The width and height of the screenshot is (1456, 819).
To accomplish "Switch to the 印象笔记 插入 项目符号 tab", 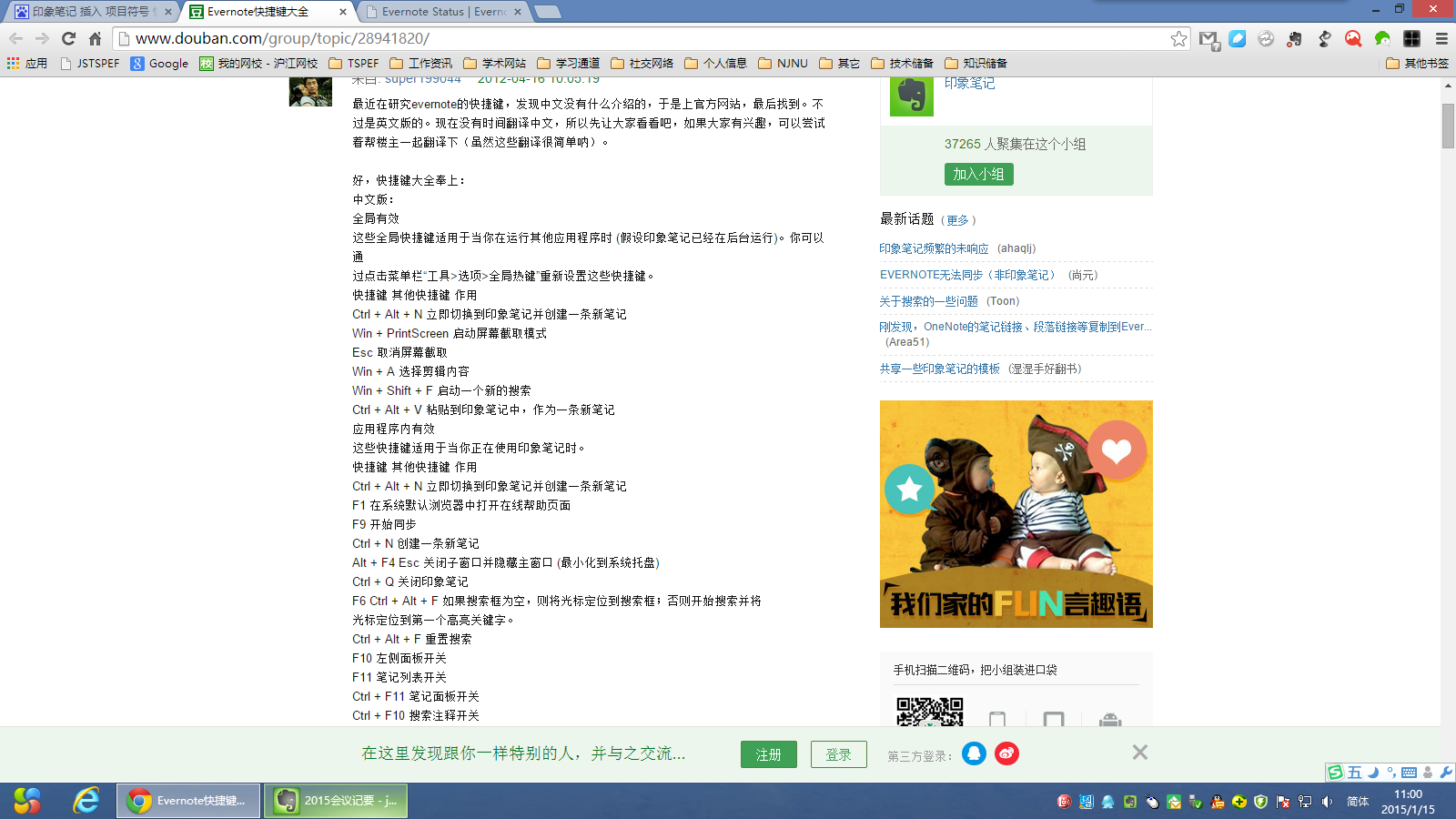I will (89, 12).
